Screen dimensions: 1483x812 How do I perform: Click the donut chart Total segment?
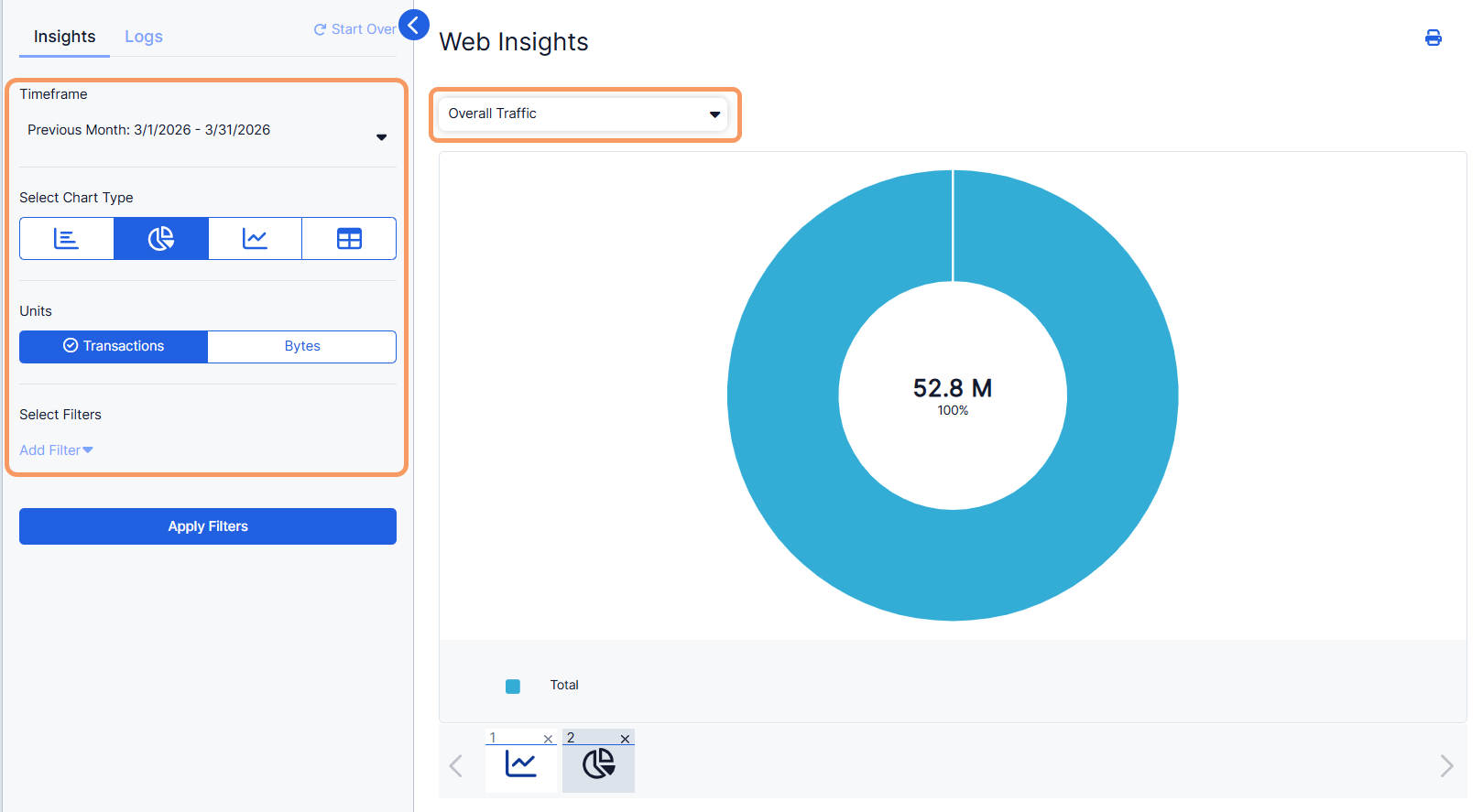[x=953, y=568]
